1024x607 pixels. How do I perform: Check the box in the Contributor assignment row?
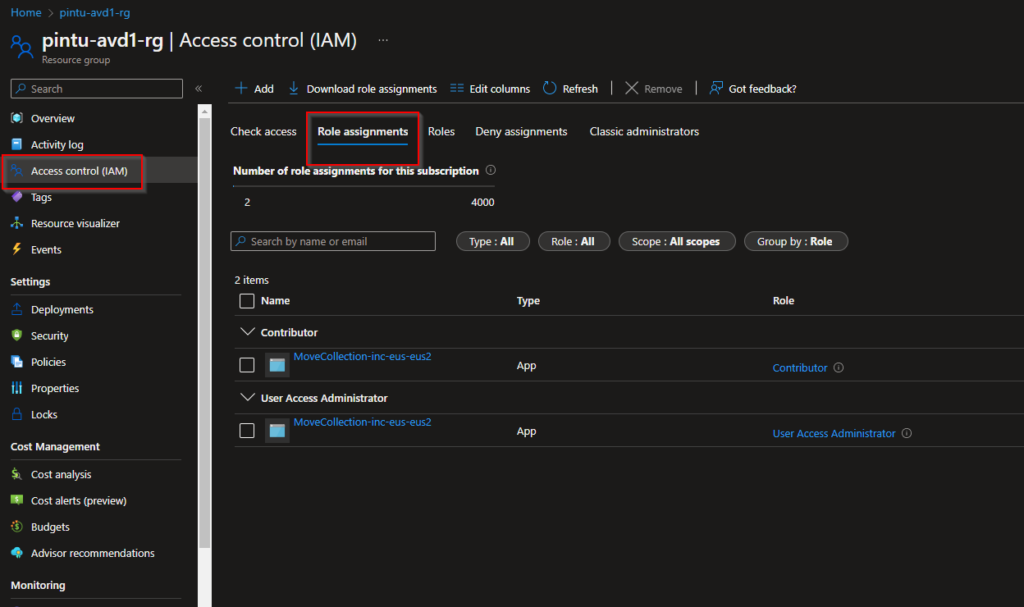(247, 365)
